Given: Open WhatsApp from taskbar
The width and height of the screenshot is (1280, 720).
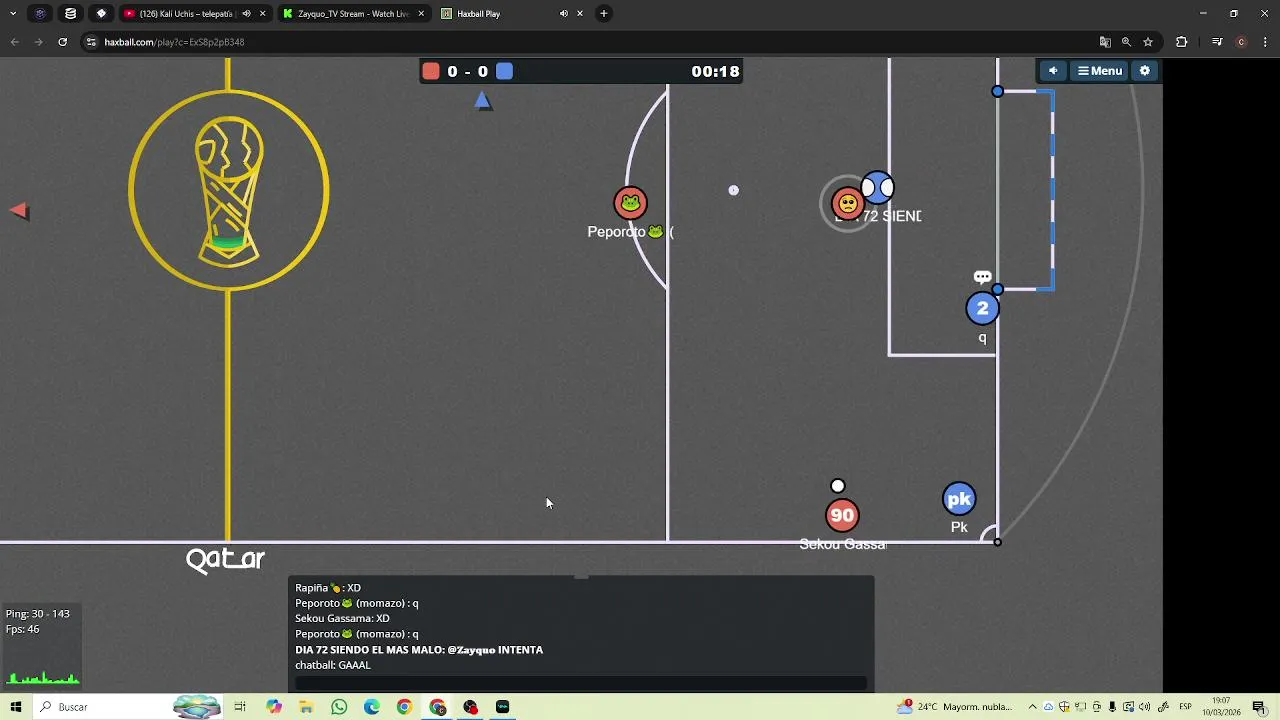Looking at the screenshot, I should 339,707.
